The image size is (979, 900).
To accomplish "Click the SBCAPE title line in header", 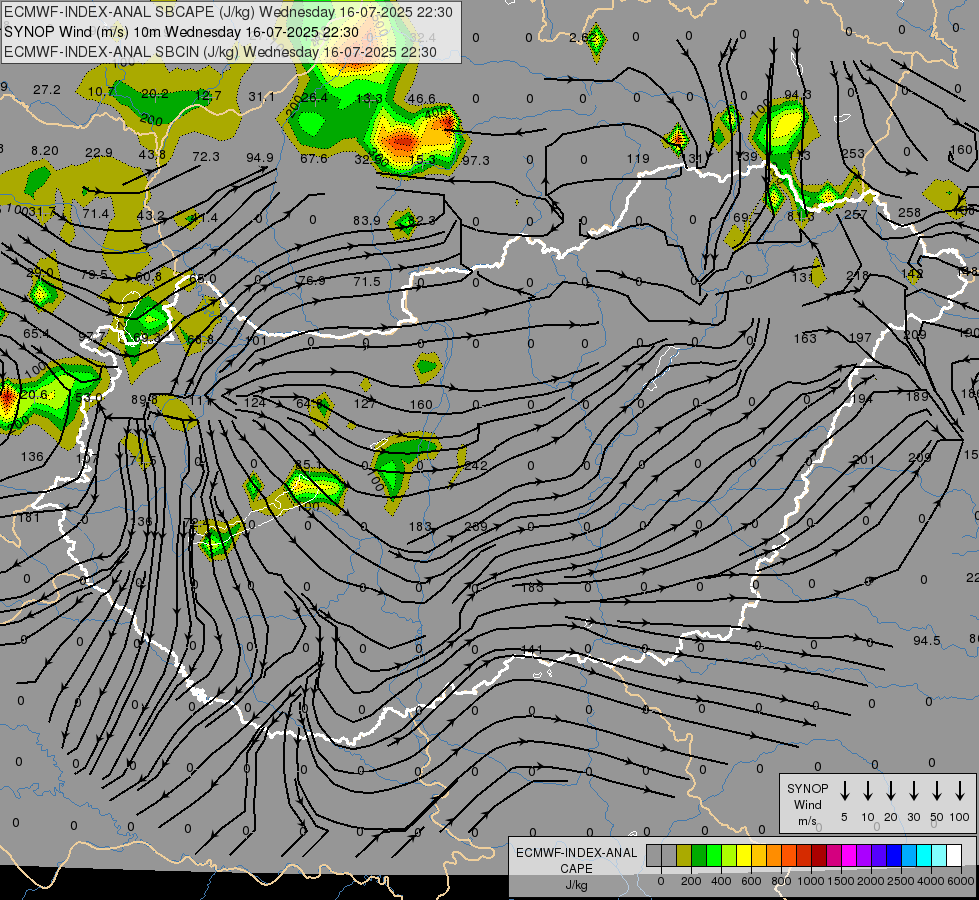I will (228, 12).
